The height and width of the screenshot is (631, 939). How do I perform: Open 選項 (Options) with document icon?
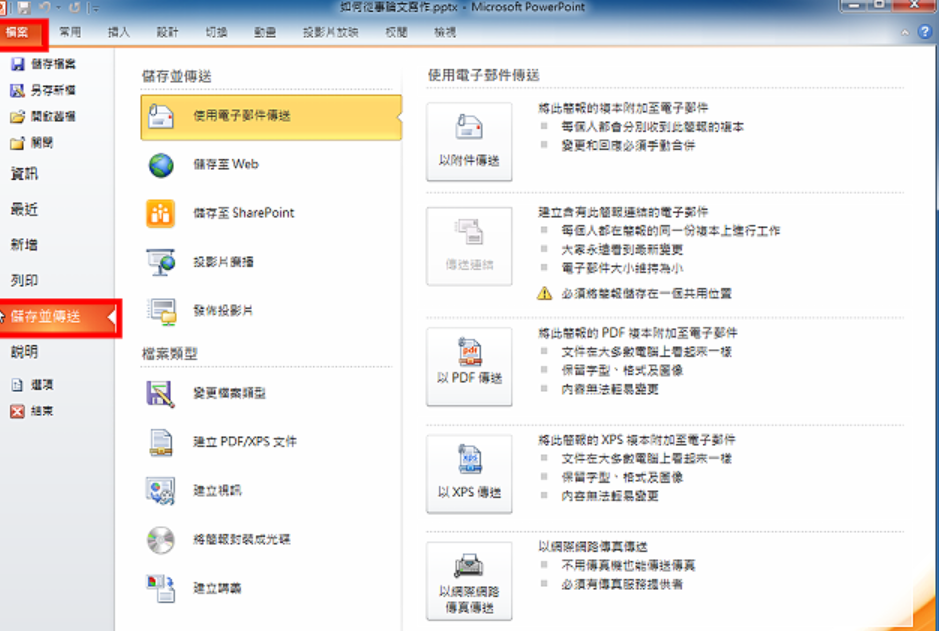[32, 385]
